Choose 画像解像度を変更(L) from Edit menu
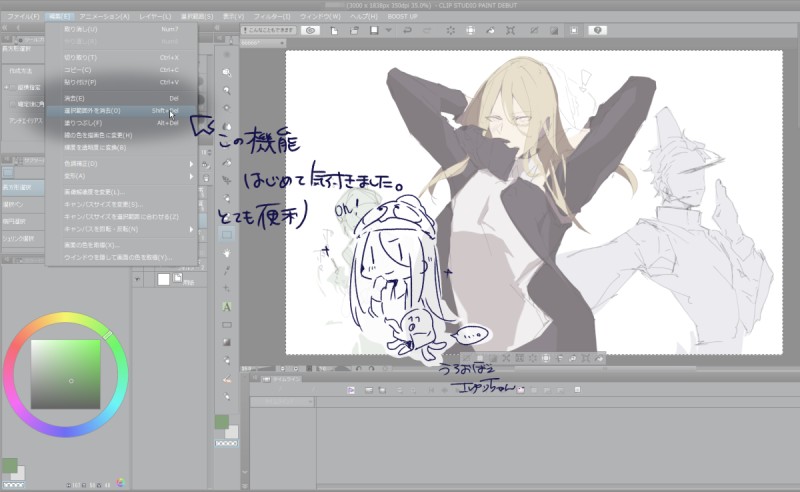 121,192
